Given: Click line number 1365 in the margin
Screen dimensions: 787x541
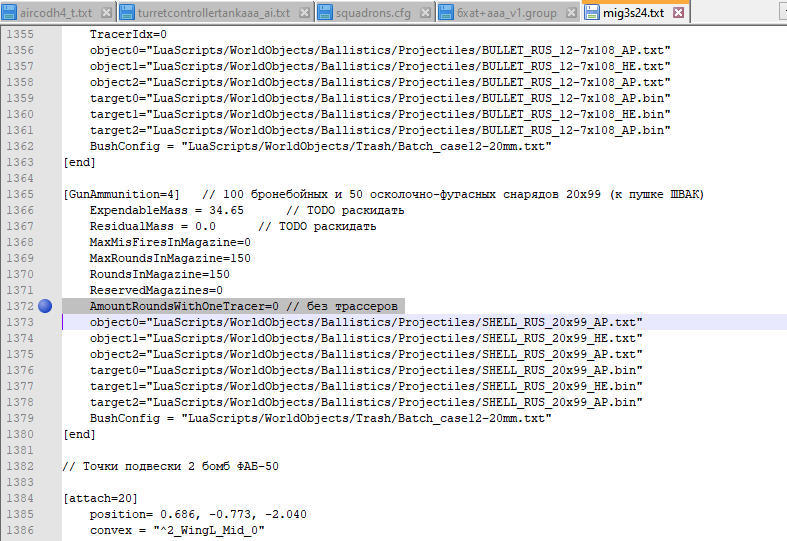Looking at the screenshot, I should [20, 194].
